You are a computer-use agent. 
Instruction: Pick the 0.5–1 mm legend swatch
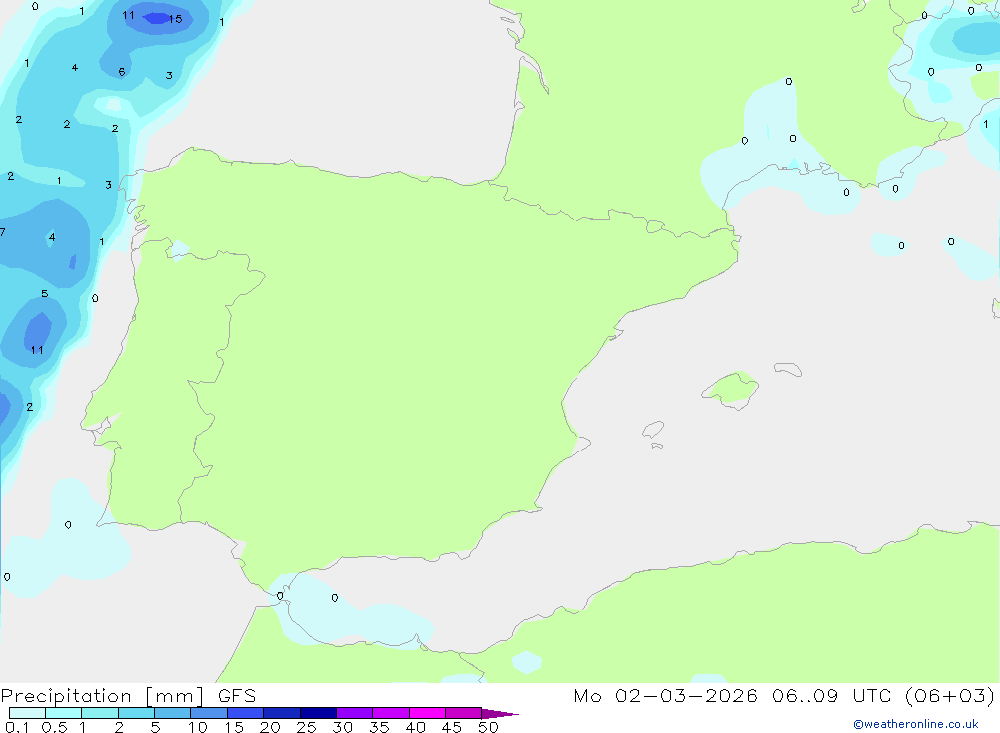click(63, 713)
